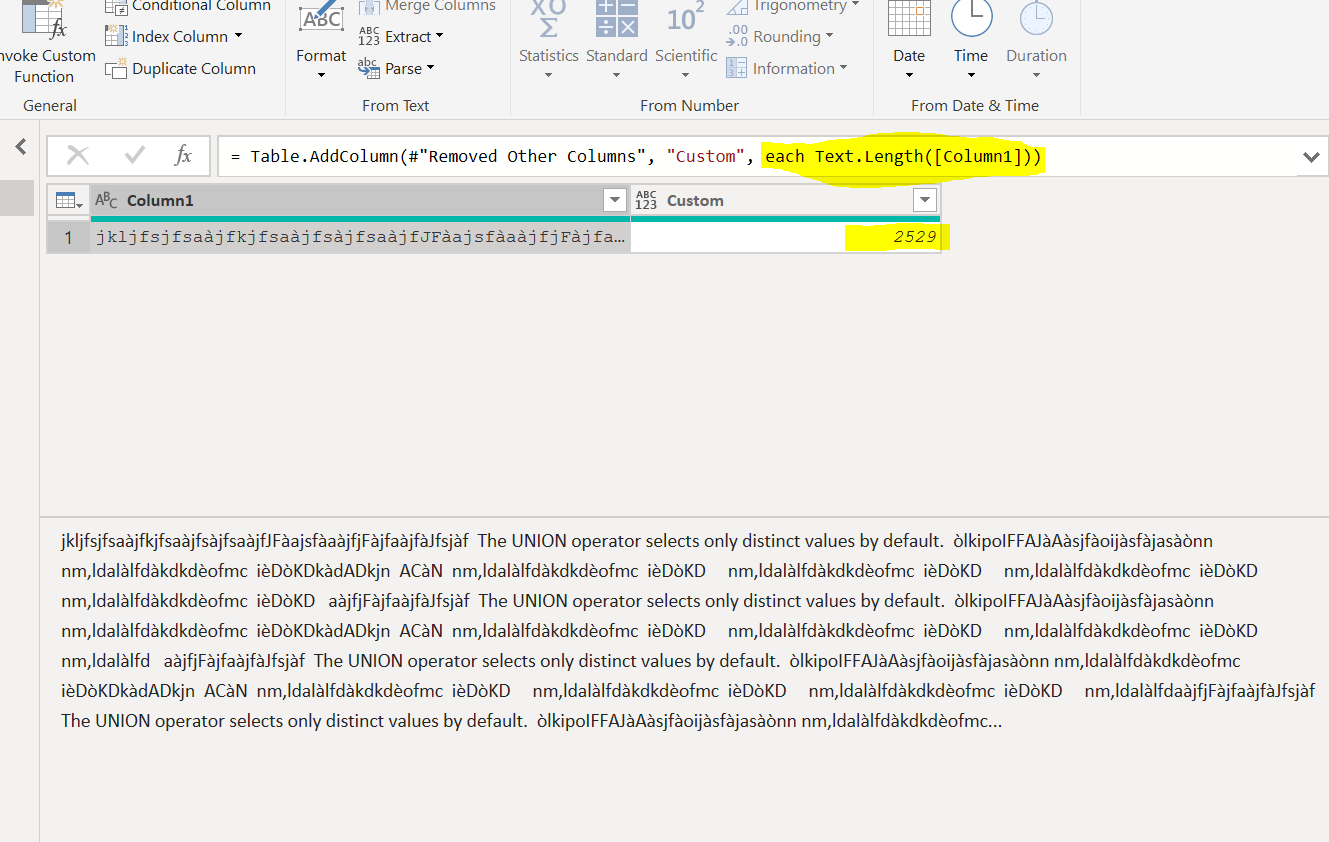
Task: Change Column1 data type ABC icon
Action: click(x=106, y=201)
